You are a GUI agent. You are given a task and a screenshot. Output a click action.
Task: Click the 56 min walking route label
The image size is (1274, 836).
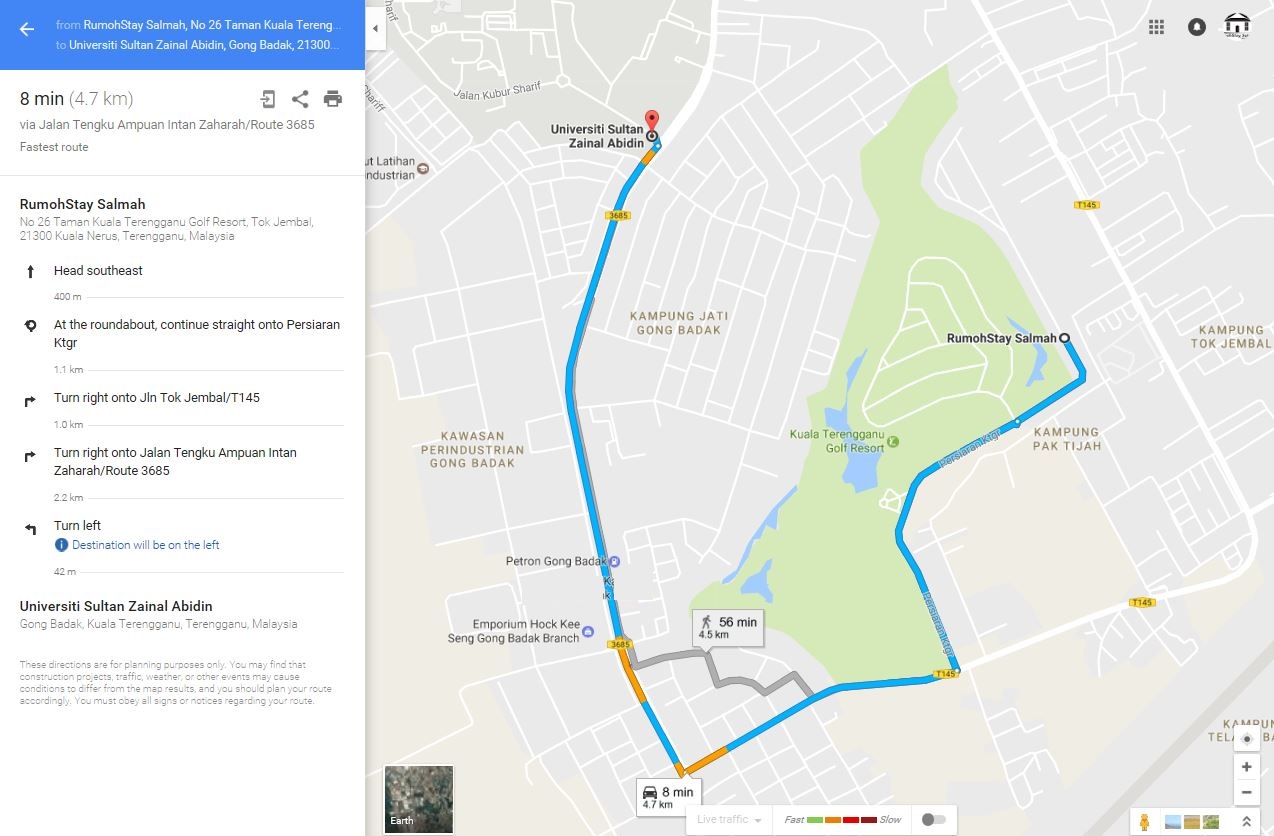[728, 627]
